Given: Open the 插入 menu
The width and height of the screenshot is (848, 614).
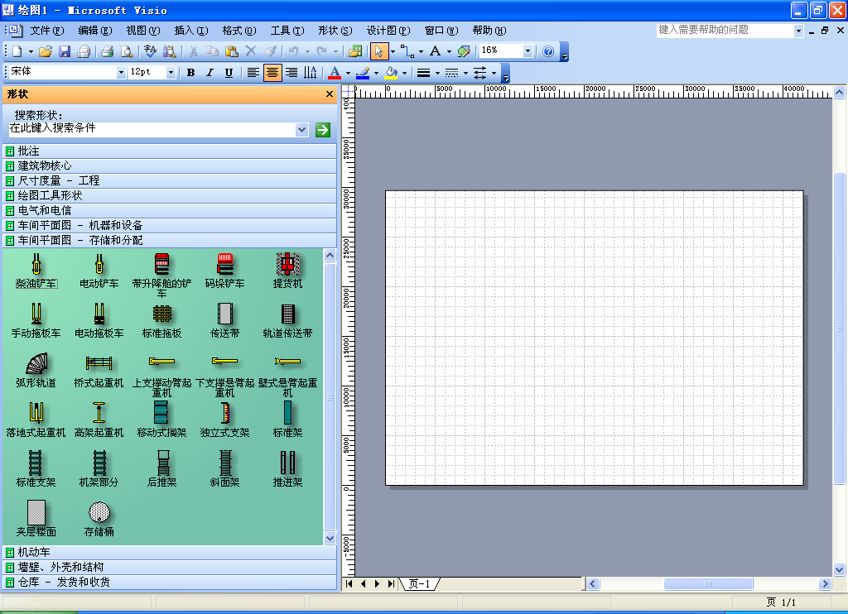Looking at the screenshot, I should (x=191, y=31).
